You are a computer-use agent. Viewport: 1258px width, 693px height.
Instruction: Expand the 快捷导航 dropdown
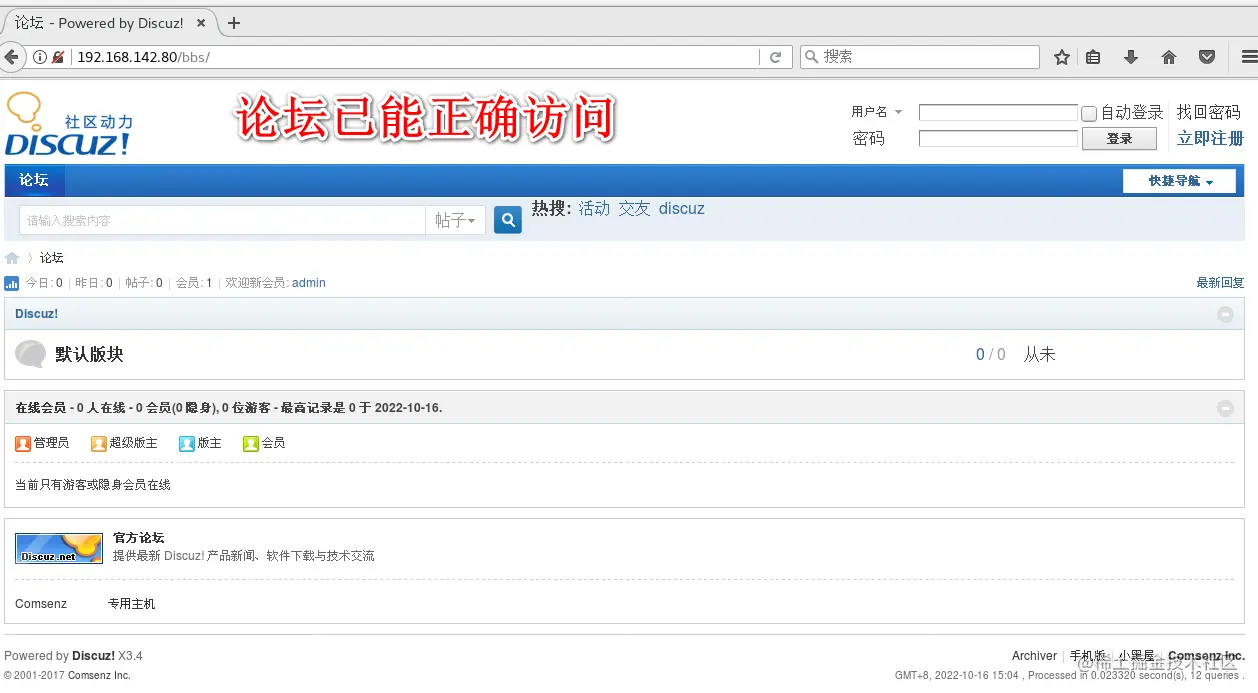coord(1180,181)
